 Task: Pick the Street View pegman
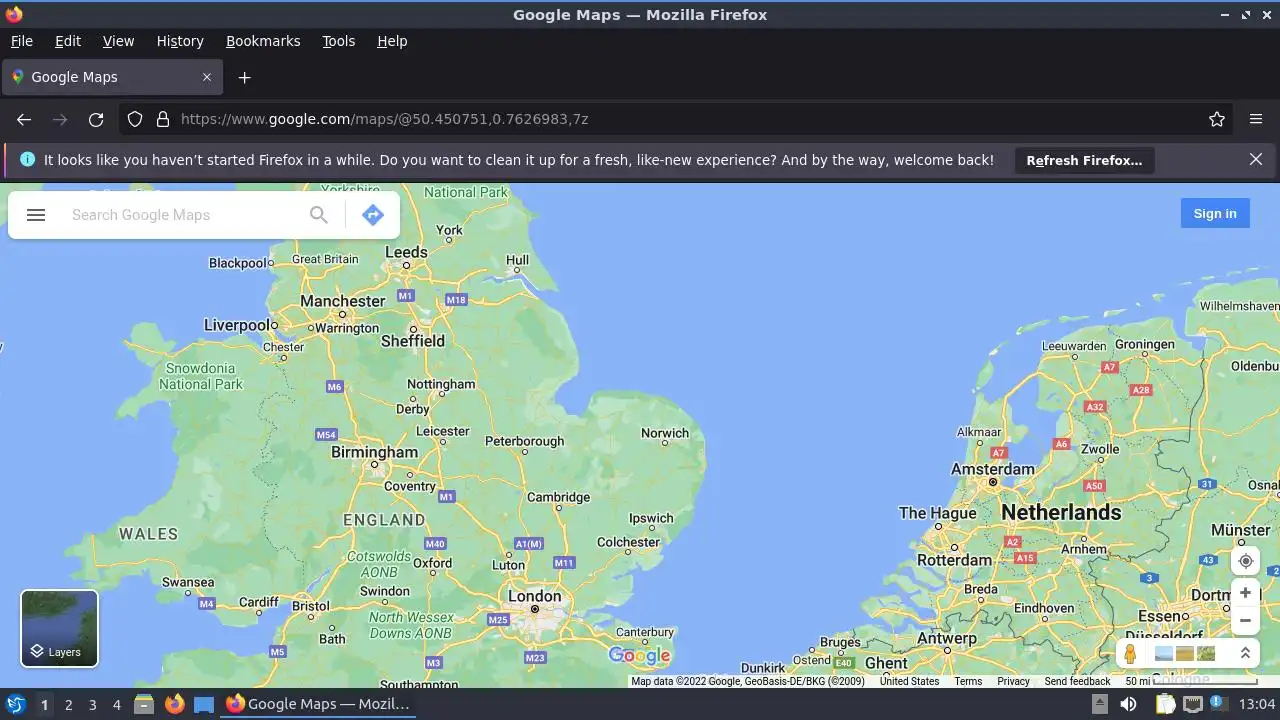tap(1130, 654)
